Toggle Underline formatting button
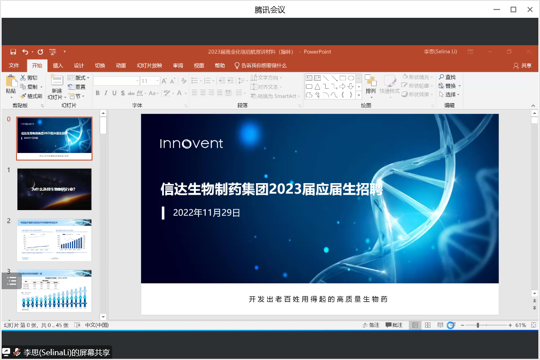This screenshot has height=360, width=540. click(114, 93)
